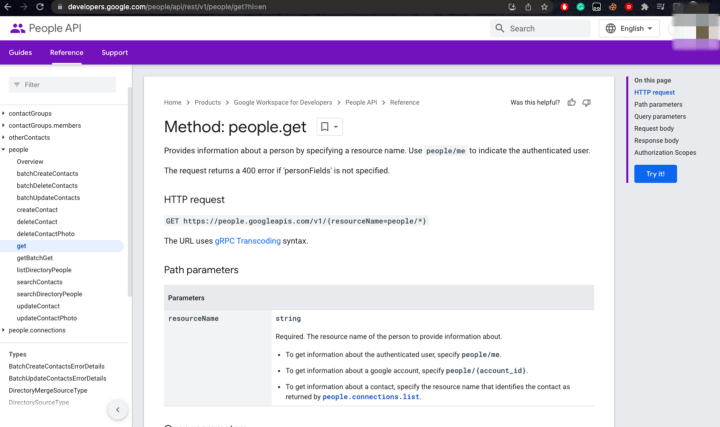Jump to HTTP request section
720x427 pixels.
click(x=654, y=92)
